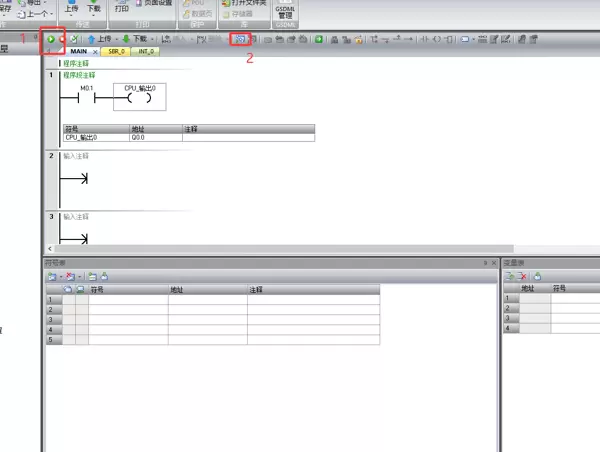Screen dimensions: 600x452
Task: Click the first row symbol cell in symbol table
Action: click(127, 299)
